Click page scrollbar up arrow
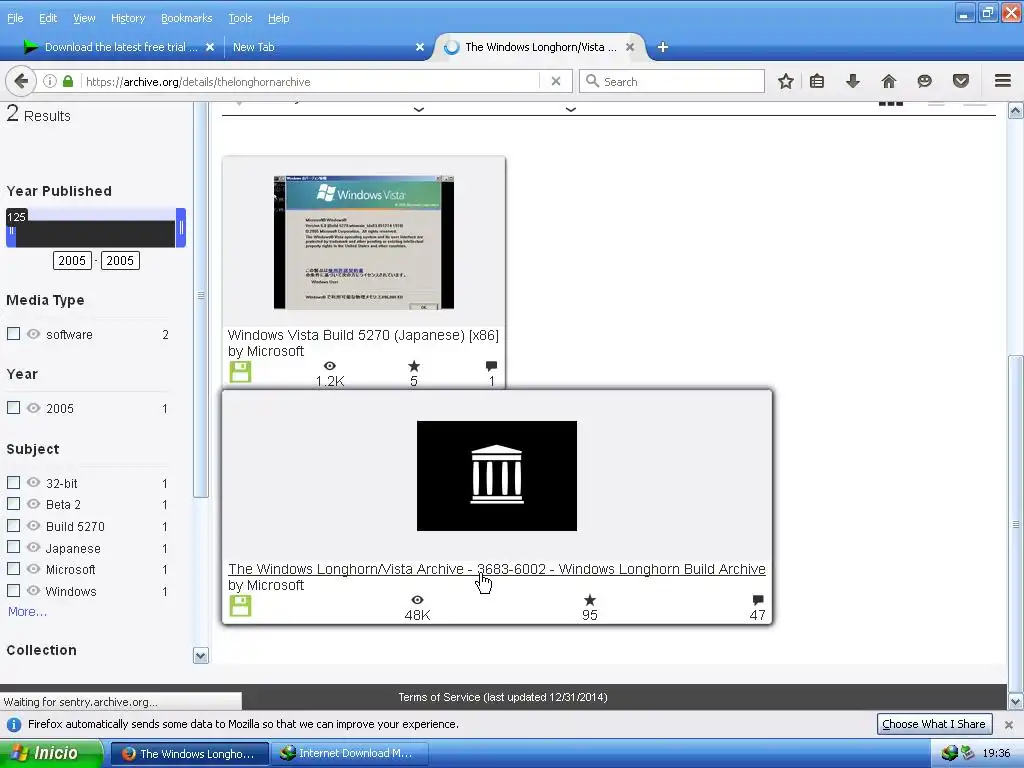The image size is (1024, 768). [1015, 111]
